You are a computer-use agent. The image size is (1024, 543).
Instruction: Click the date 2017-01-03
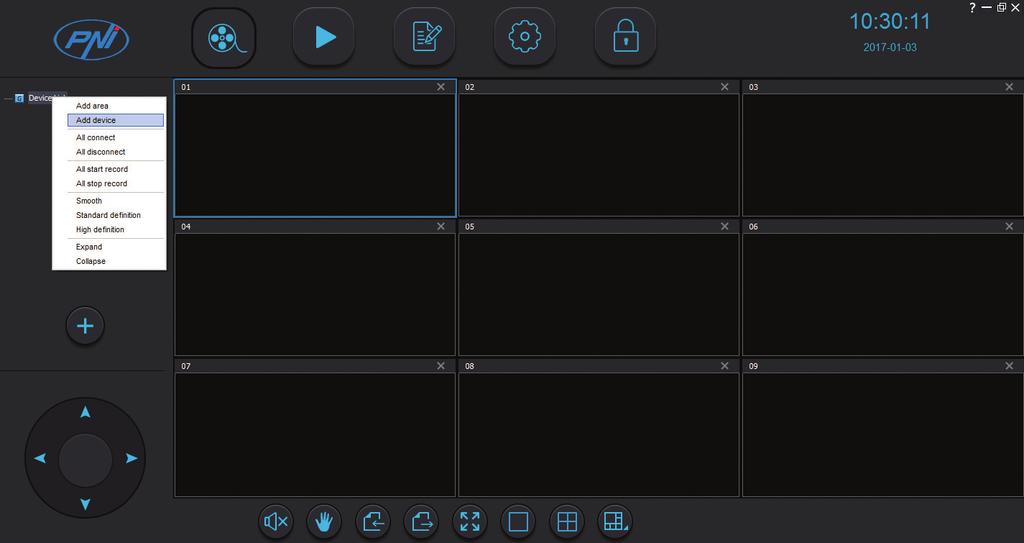(x=889, y=48)
